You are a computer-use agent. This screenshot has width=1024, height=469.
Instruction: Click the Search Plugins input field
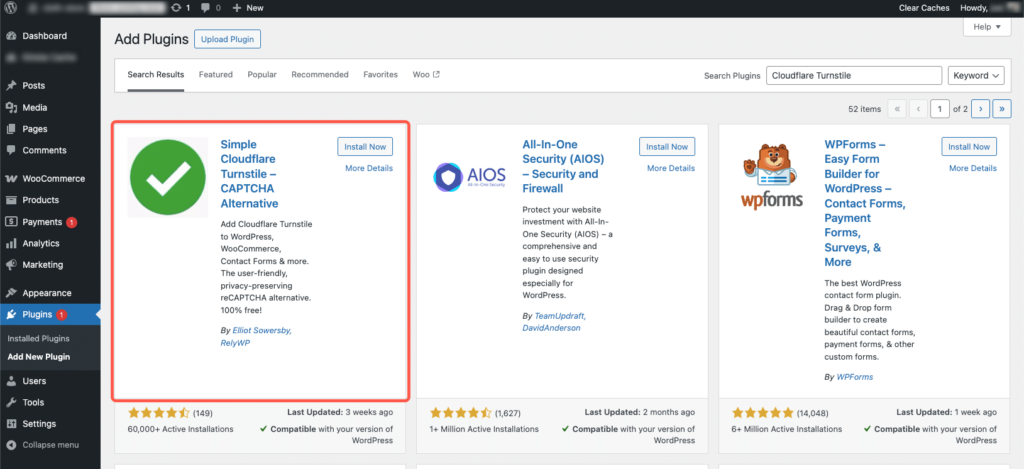point(853,75)
